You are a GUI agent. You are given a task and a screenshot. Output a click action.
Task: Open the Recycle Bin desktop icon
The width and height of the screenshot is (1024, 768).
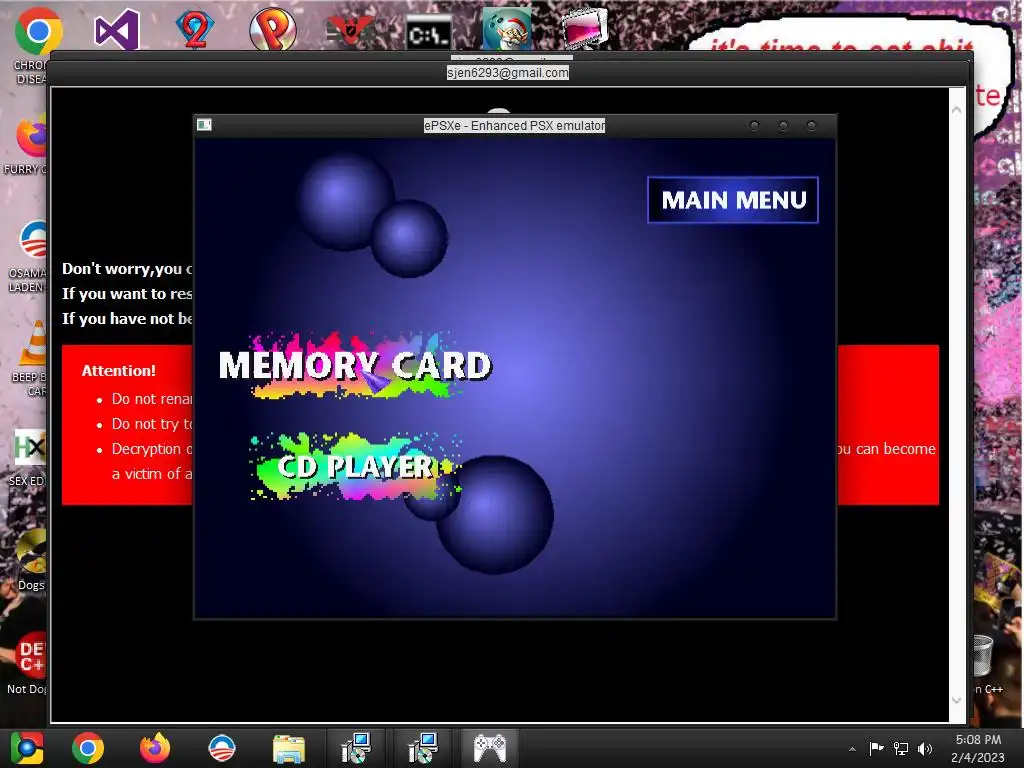(x=983, y=656)
